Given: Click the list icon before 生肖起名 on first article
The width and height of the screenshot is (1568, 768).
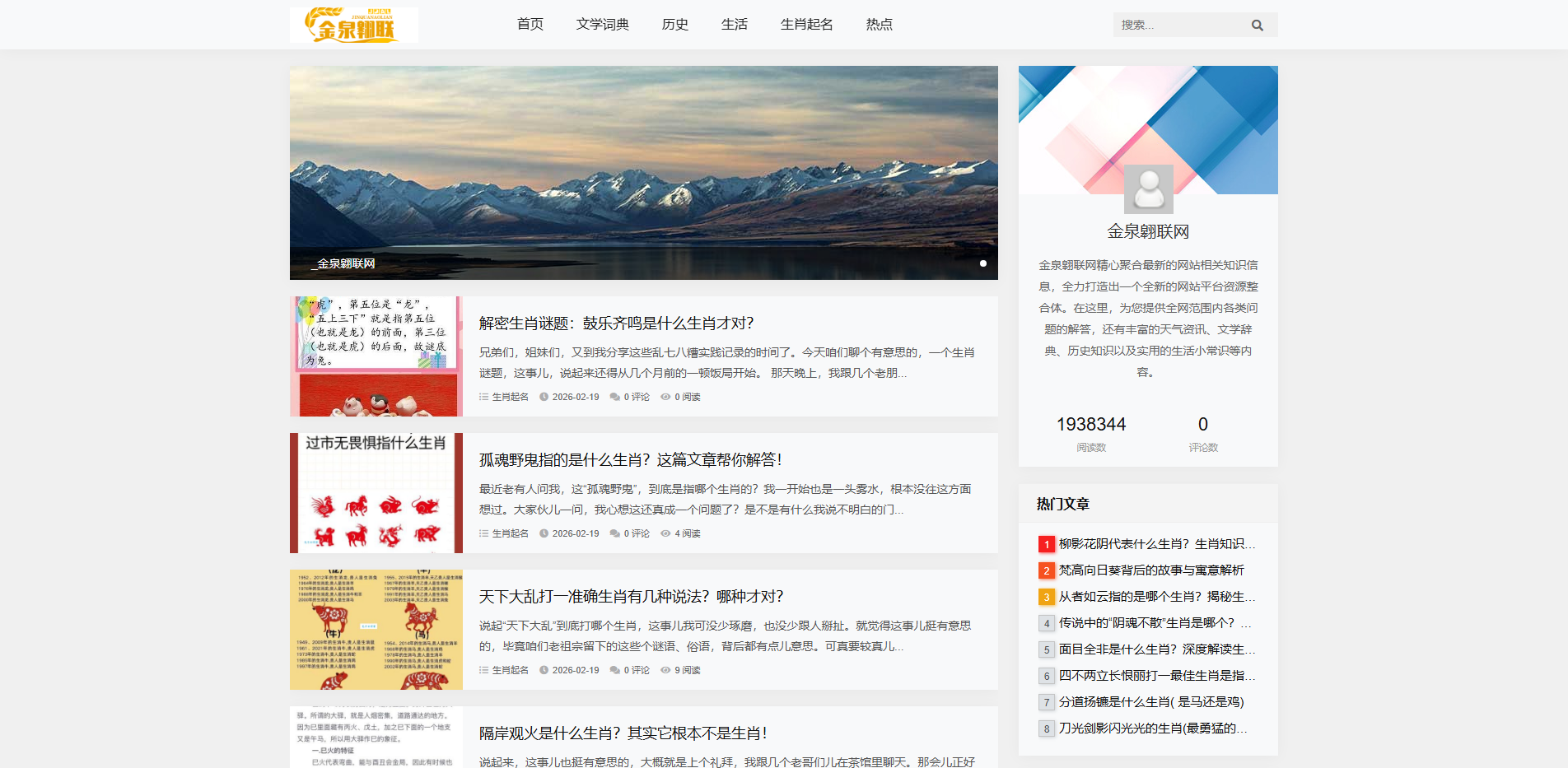Looking at the screenshot, I should [x=483, y=396].
